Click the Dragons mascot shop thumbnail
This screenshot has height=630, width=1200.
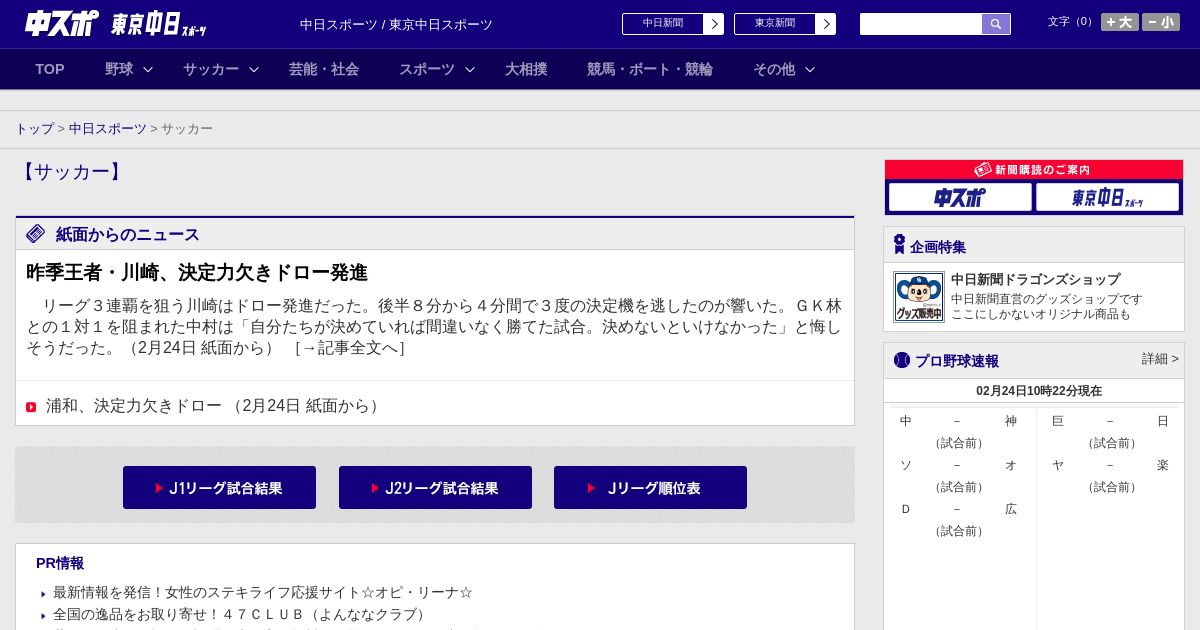coord(918,297)
